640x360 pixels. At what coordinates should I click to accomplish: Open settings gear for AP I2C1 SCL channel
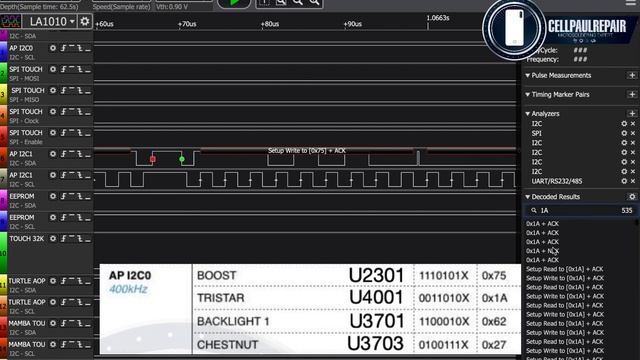(x=53, y=176)
